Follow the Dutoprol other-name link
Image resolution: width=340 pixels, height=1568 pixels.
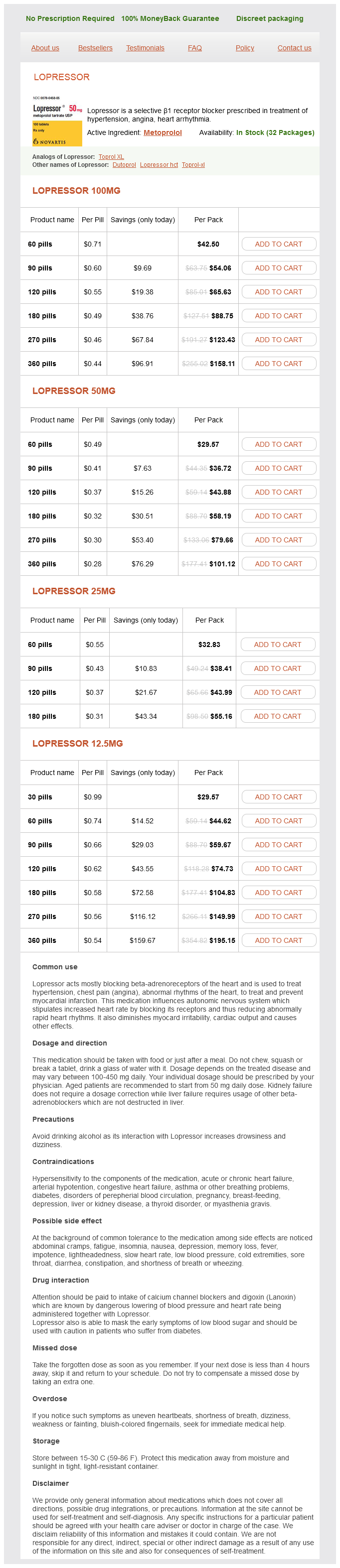(x=124, y=165)
